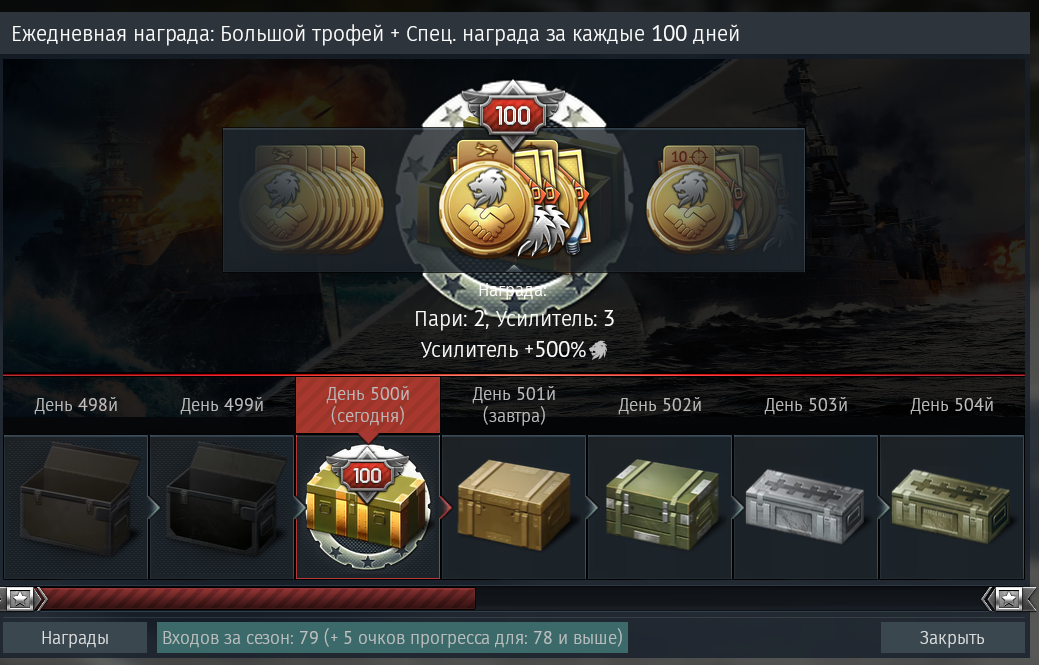Click the red season progress bar
The image size is (1039, 665).
click(x=258, y=599)
